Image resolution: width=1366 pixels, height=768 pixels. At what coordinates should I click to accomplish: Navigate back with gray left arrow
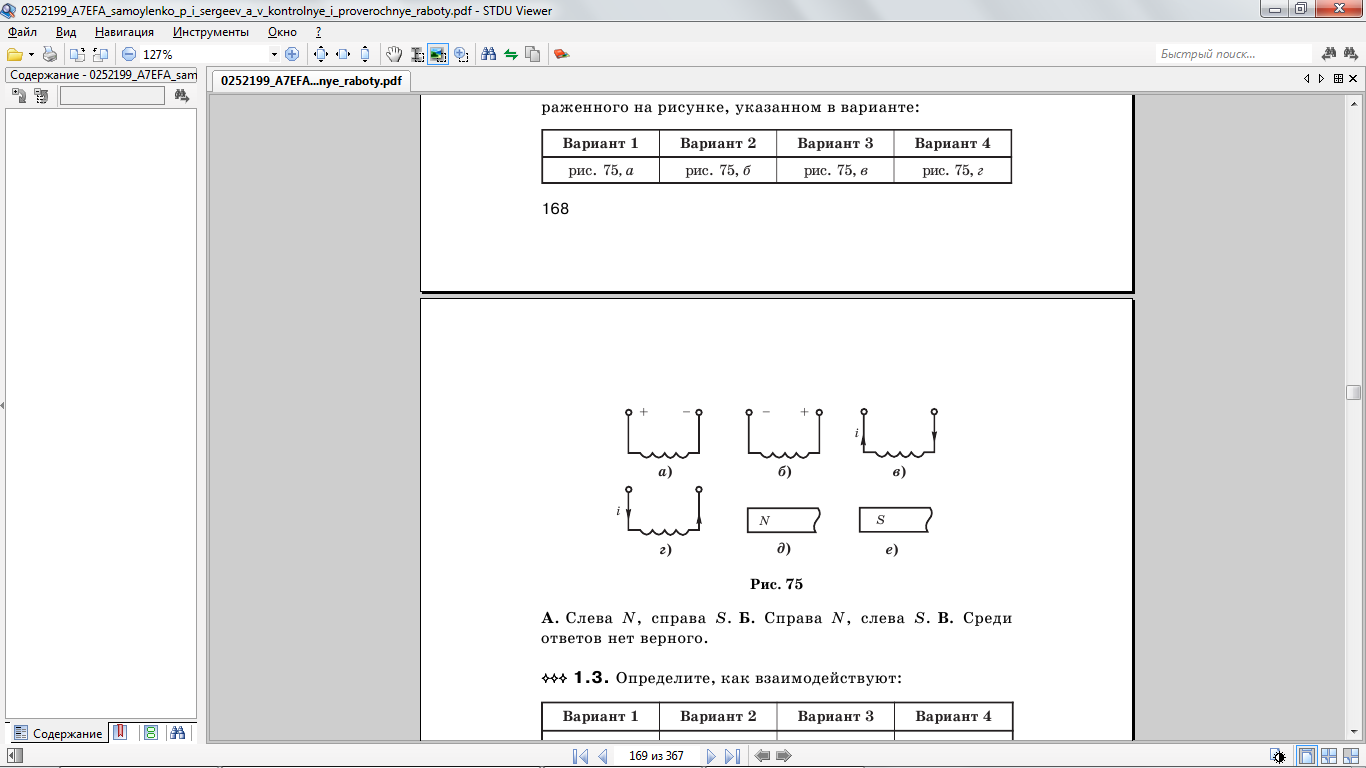pyautogui.click(x=762, y=756)
